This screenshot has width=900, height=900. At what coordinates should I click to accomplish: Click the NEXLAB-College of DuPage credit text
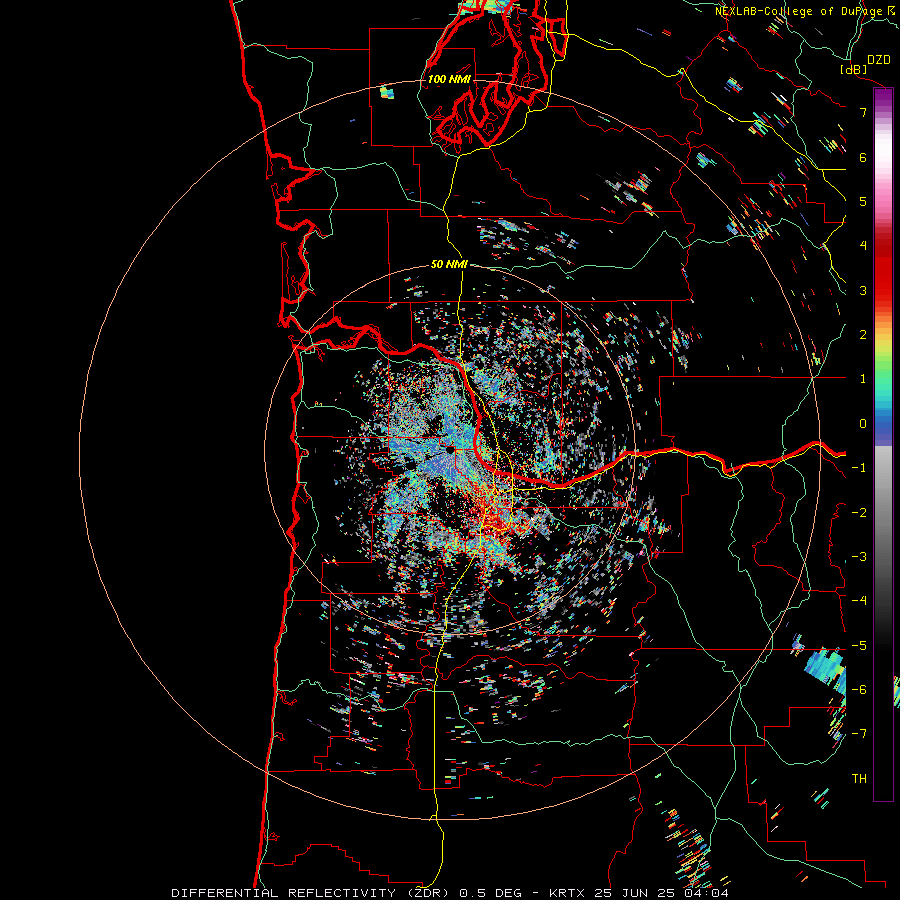[x=798, y=11]
